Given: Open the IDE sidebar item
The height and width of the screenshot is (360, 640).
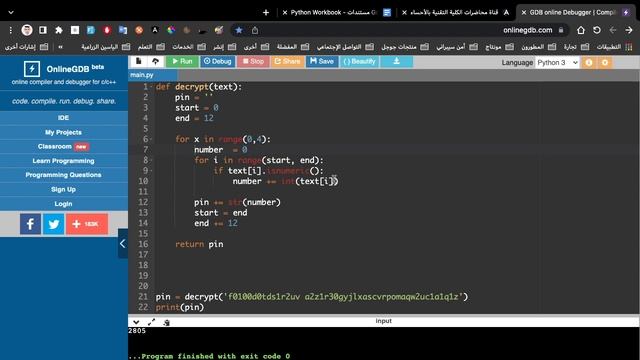Looking at the screenshot, I should tap(64, 118).
